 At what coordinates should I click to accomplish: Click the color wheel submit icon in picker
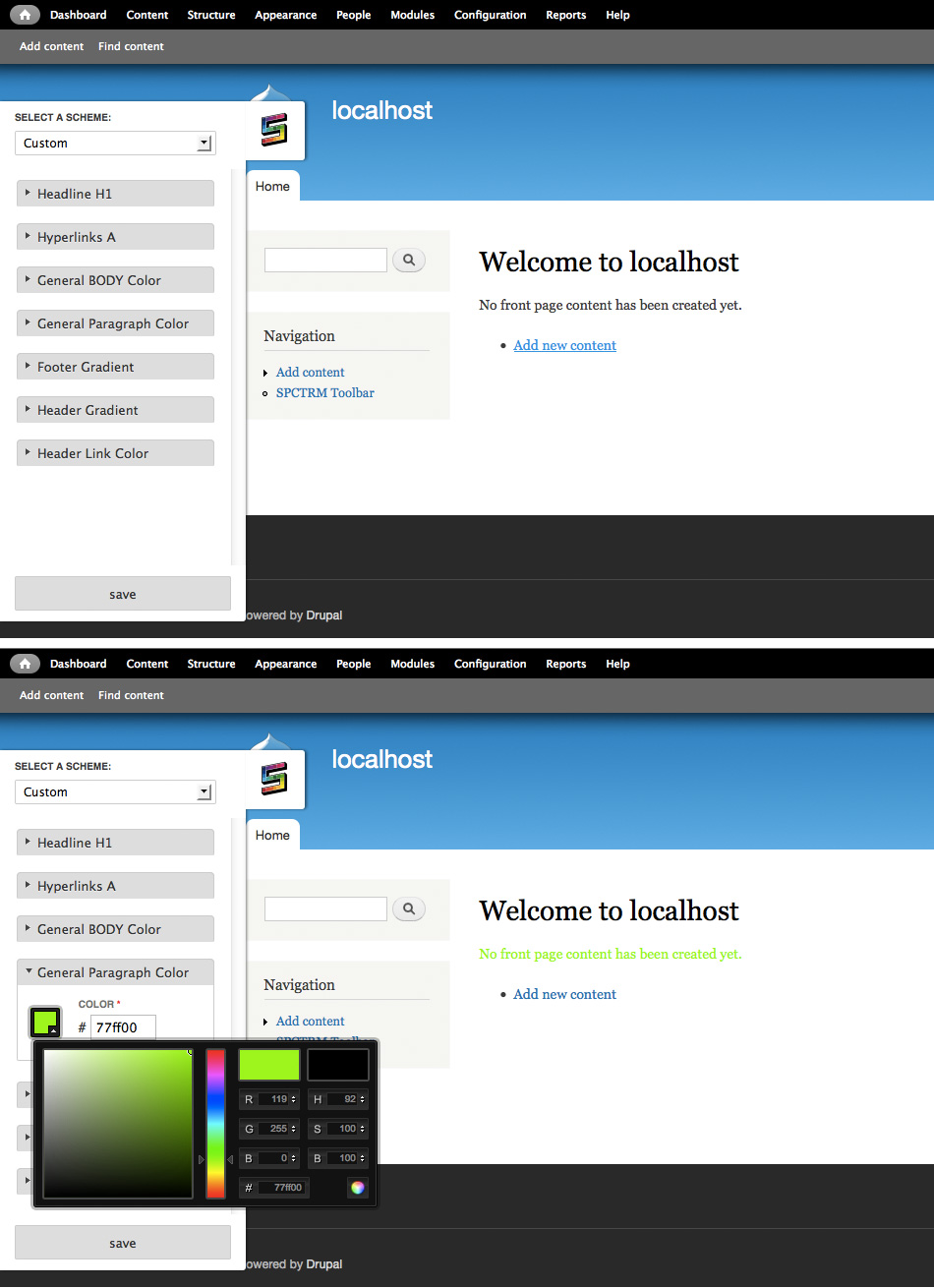coord(358,1188)
